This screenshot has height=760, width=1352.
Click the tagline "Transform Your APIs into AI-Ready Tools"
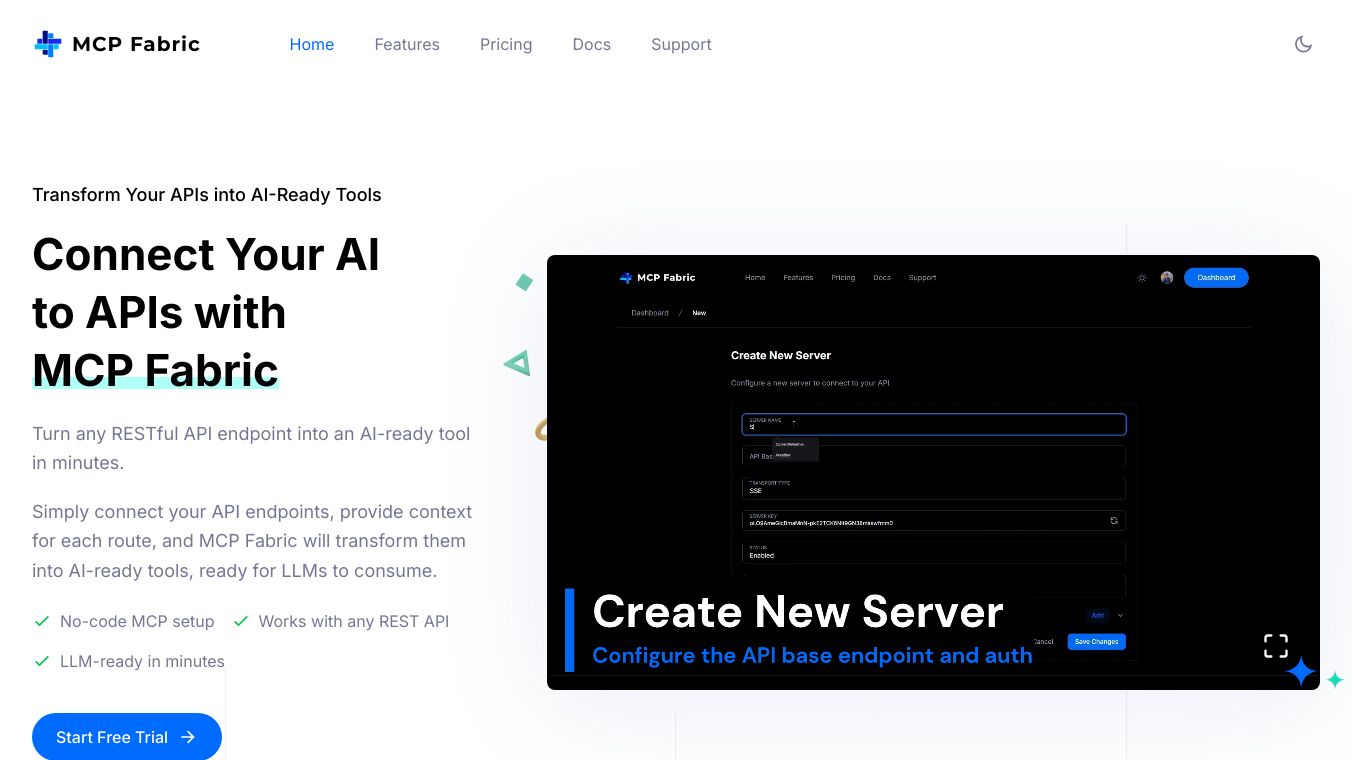[x=207, y=195]
